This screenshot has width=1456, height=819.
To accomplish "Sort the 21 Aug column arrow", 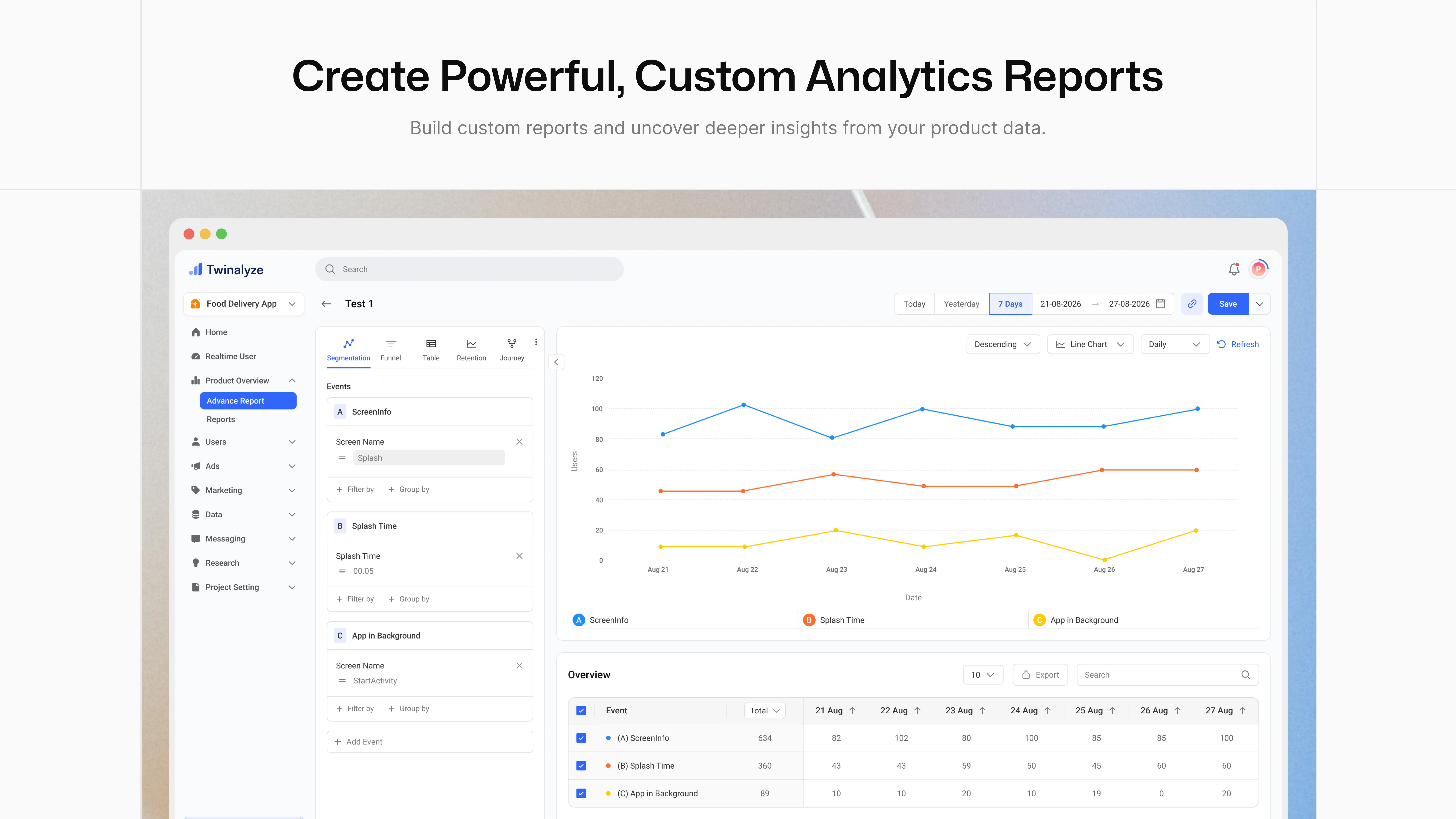I will click(x=852, y=711).
